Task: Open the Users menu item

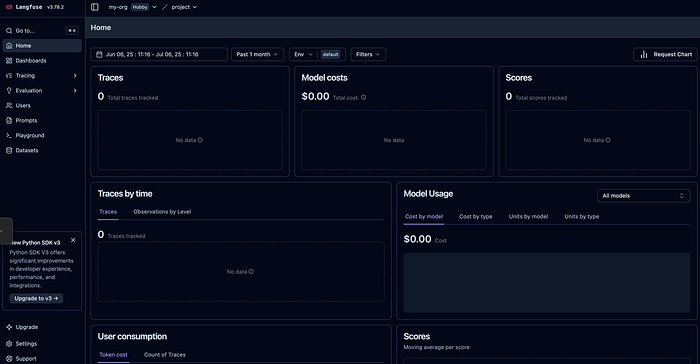Action: pyautogui.click(x=42, y=105)
